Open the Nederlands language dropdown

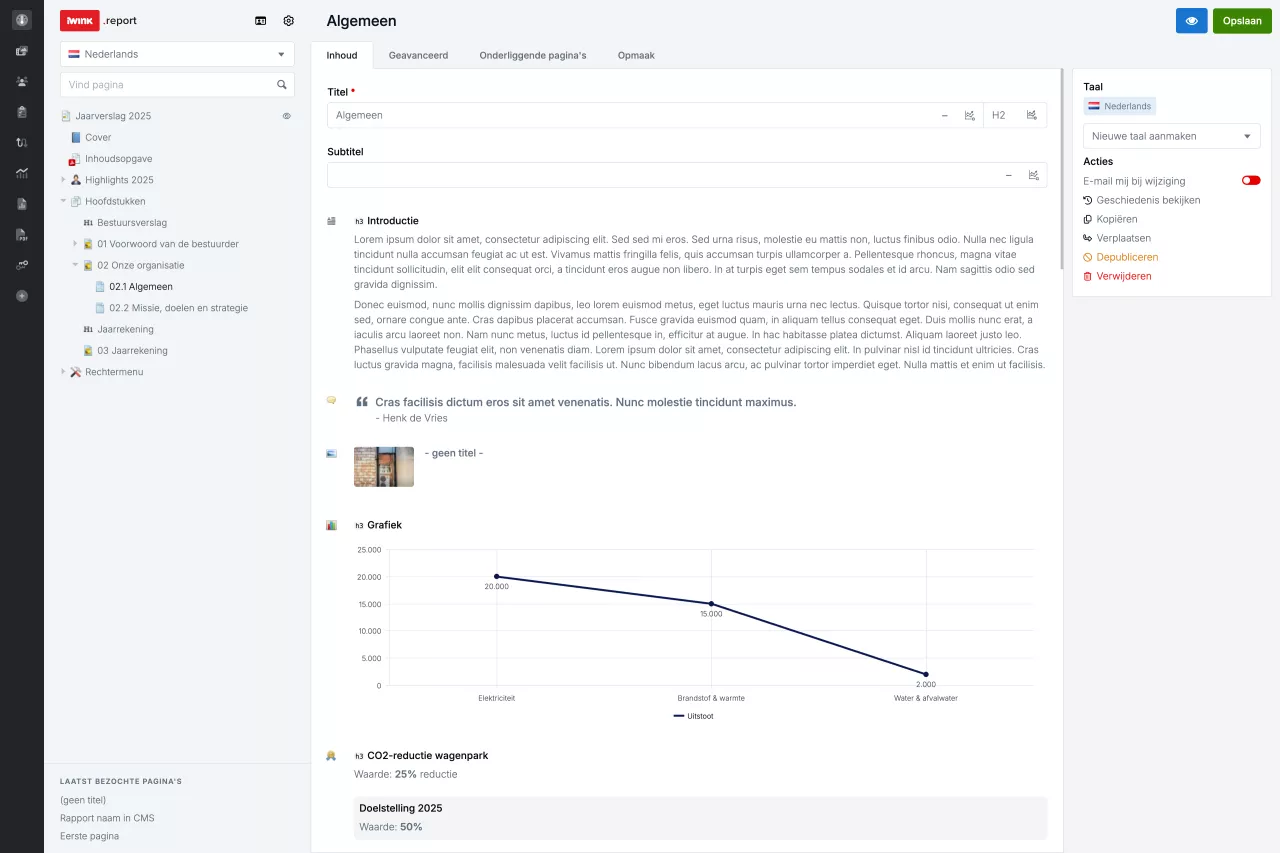(177, 54)
